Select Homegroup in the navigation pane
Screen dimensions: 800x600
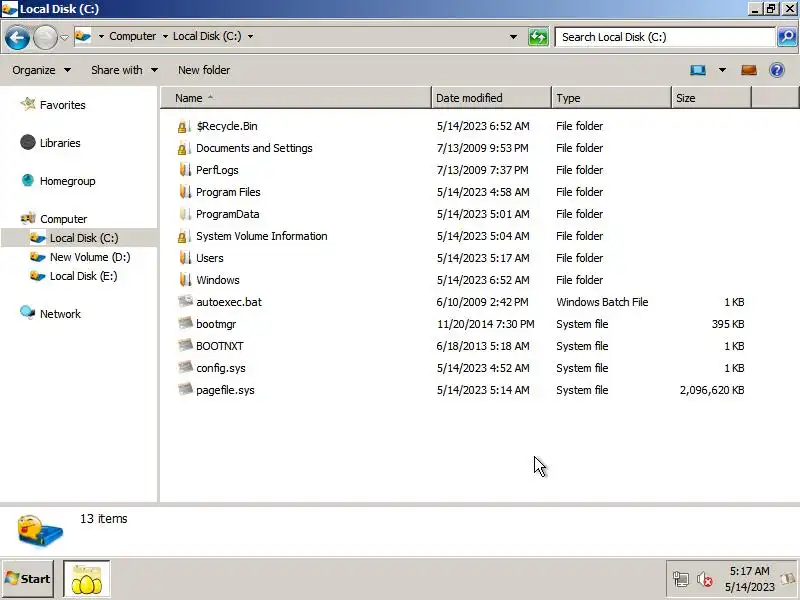pyautogui.click(x=67, y=181)
